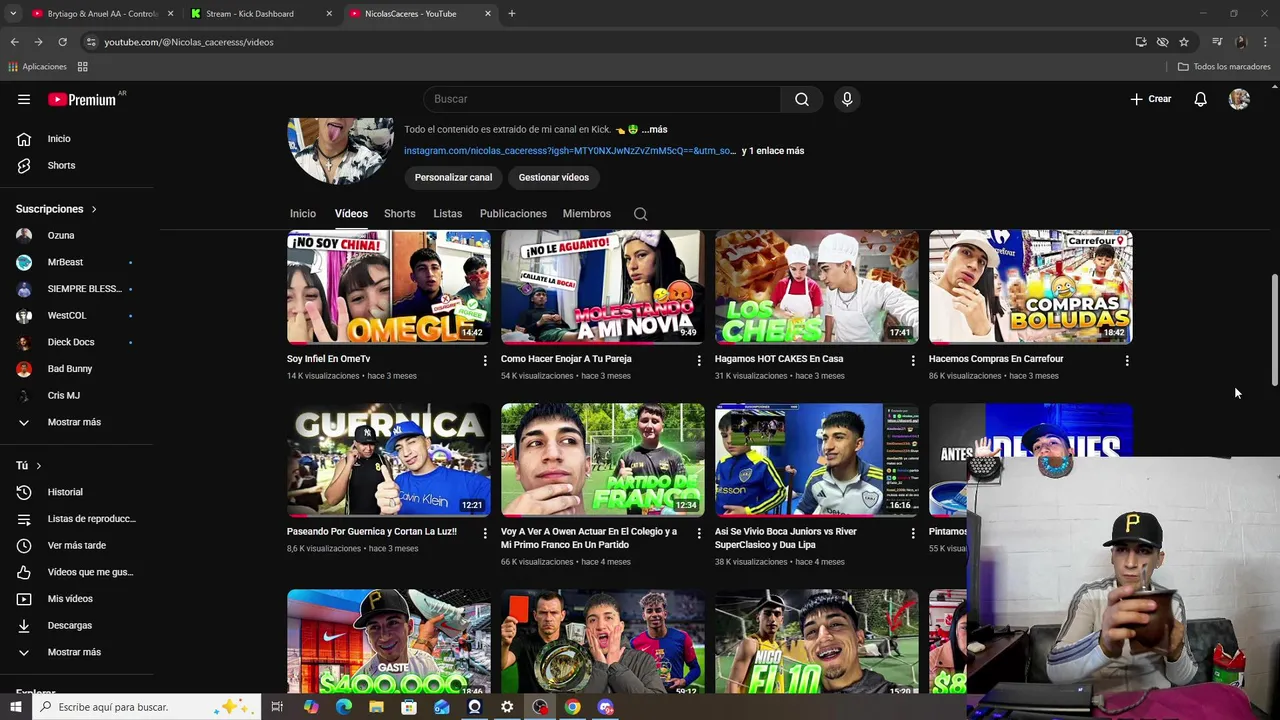1280x720 pixels.
Task: Open options for Hacemos Compras En Carrefour
Action: click(x=1127, y=360)
